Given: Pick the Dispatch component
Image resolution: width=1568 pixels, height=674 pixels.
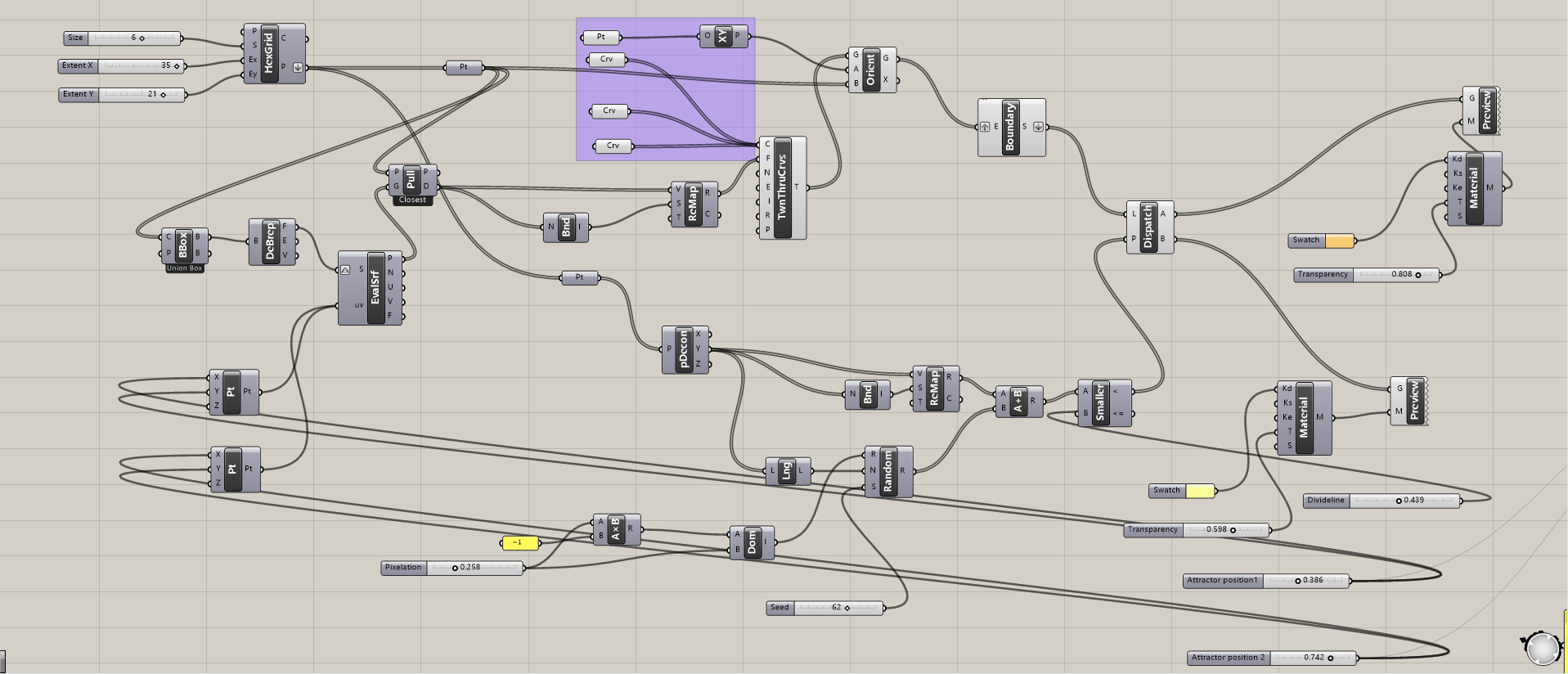Looking at the screenshot, I should pyautogui.click(x=1148, y=227).
